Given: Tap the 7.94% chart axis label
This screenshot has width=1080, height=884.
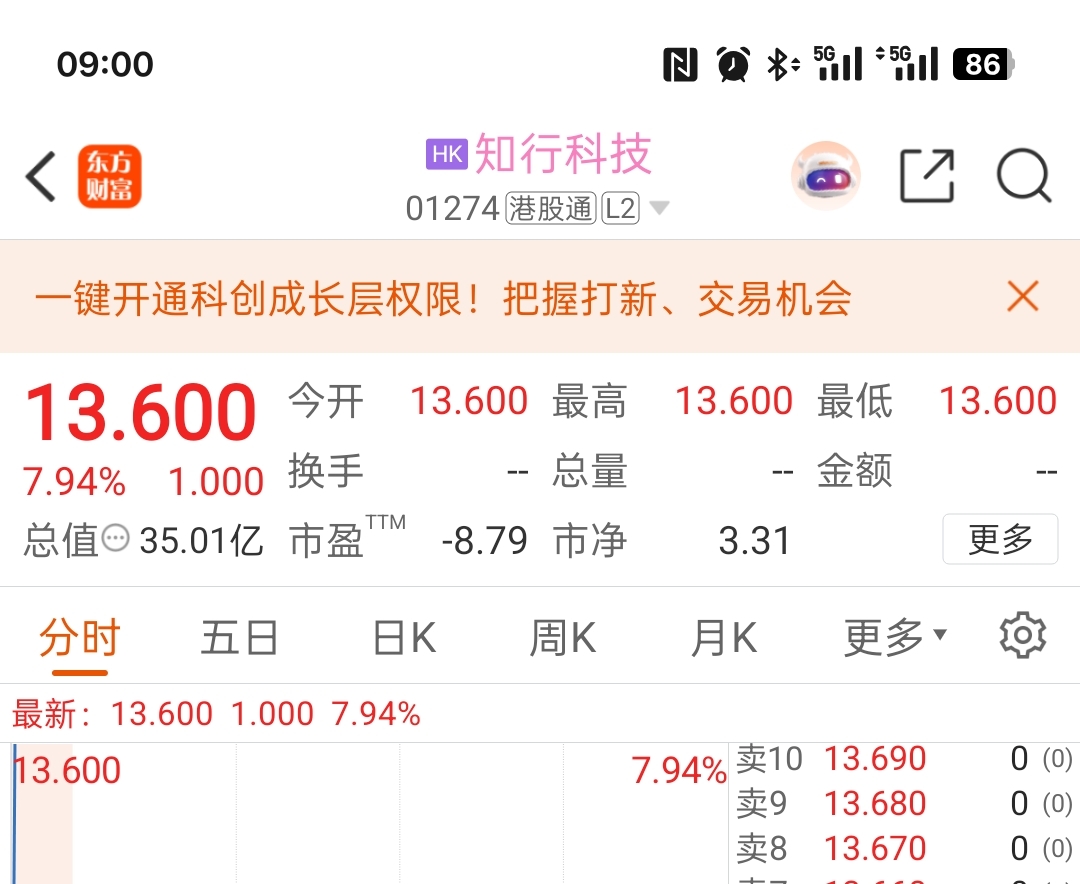Looking at the screenshot, I should (679, 770).
